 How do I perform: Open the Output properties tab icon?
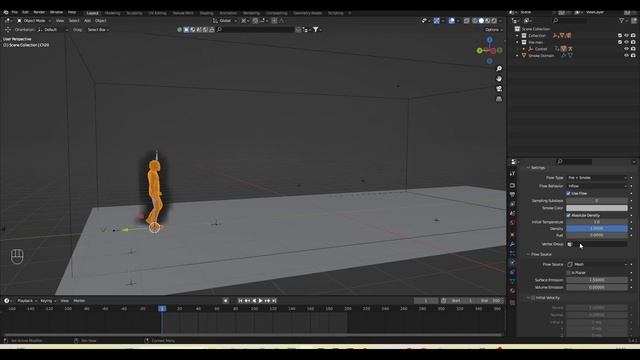click(x=512, y=195)
